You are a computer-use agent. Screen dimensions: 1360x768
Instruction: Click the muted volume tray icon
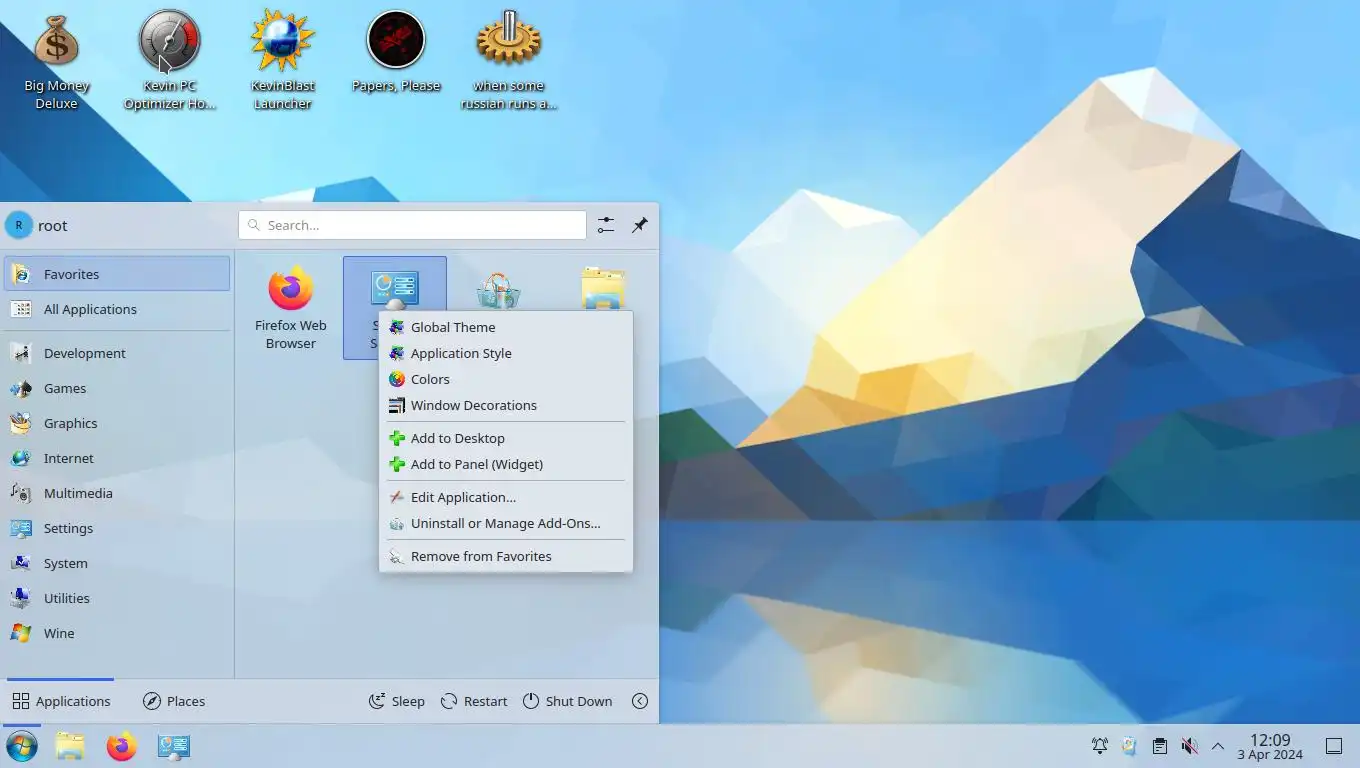pyautogui.click(x=1189, y=746)
